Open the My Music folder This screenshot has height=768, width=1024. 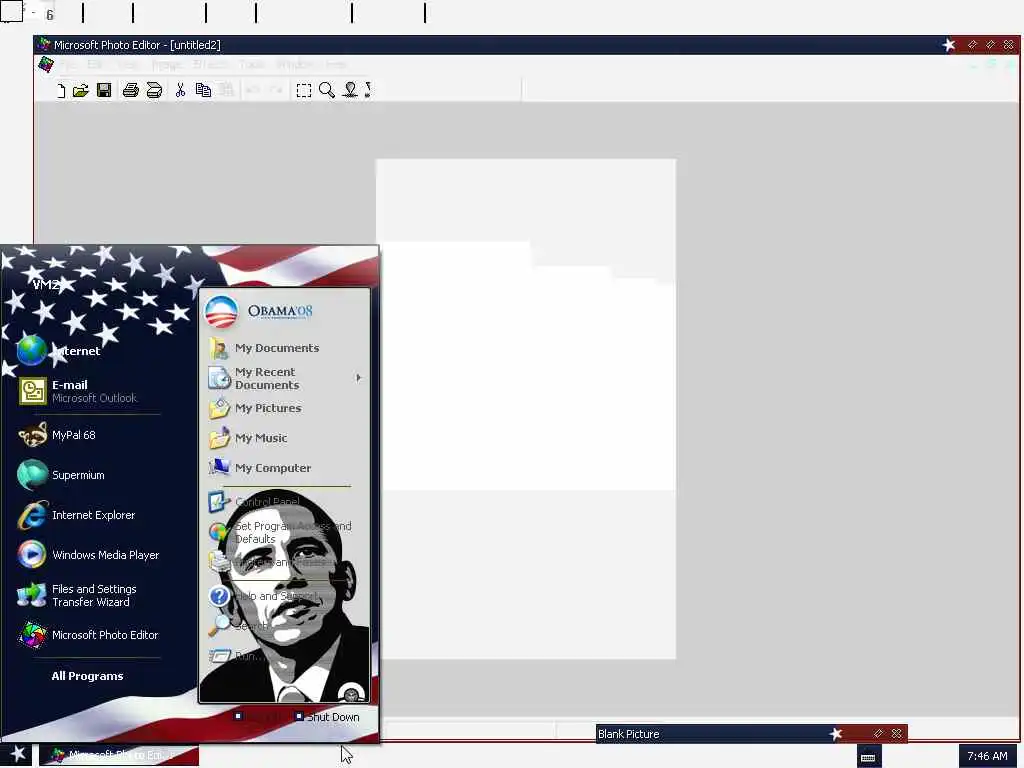click(248, 438)
